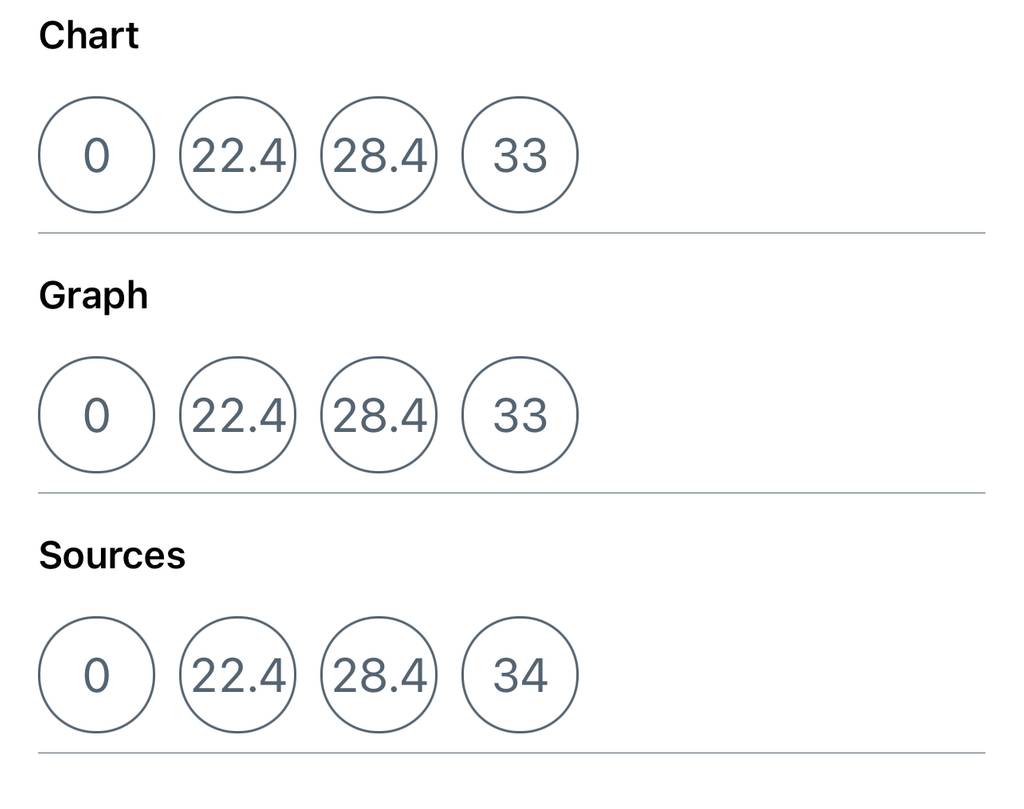Click the divider line below Sources row

point(511,753)
